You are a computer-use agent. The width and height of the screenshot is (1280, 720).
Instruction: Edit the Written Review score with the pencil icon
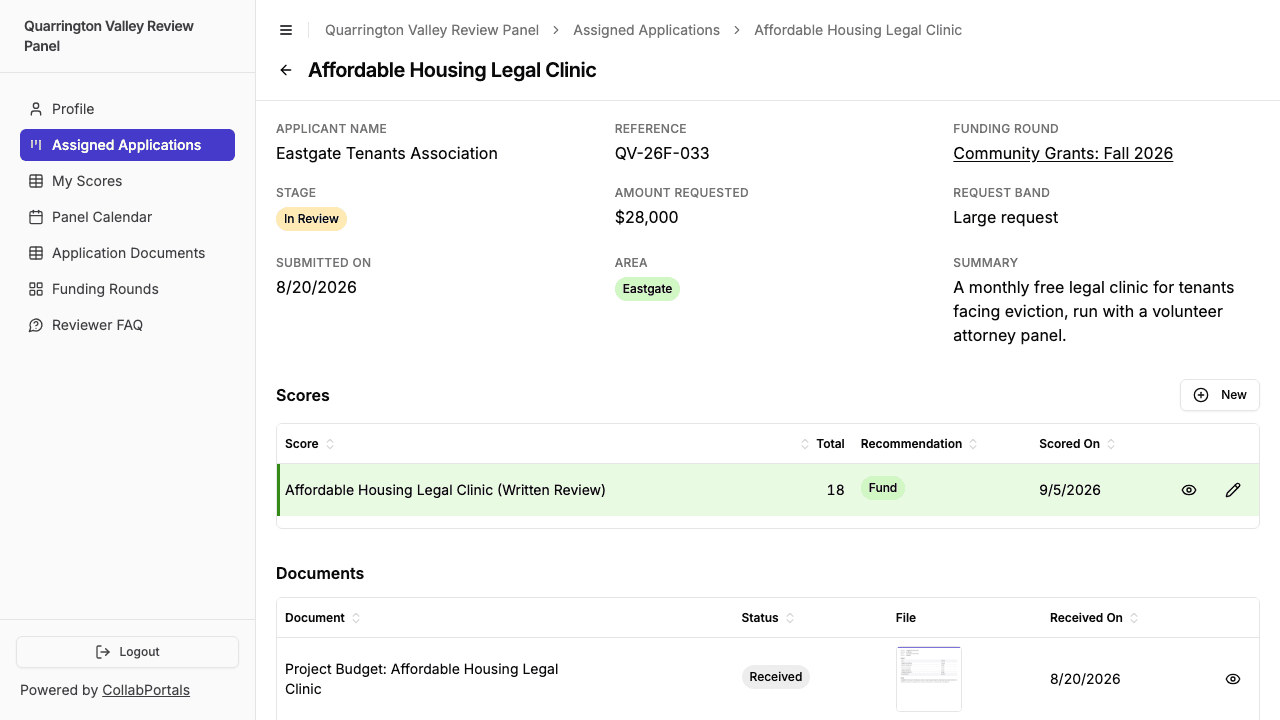click(1233, 490)
